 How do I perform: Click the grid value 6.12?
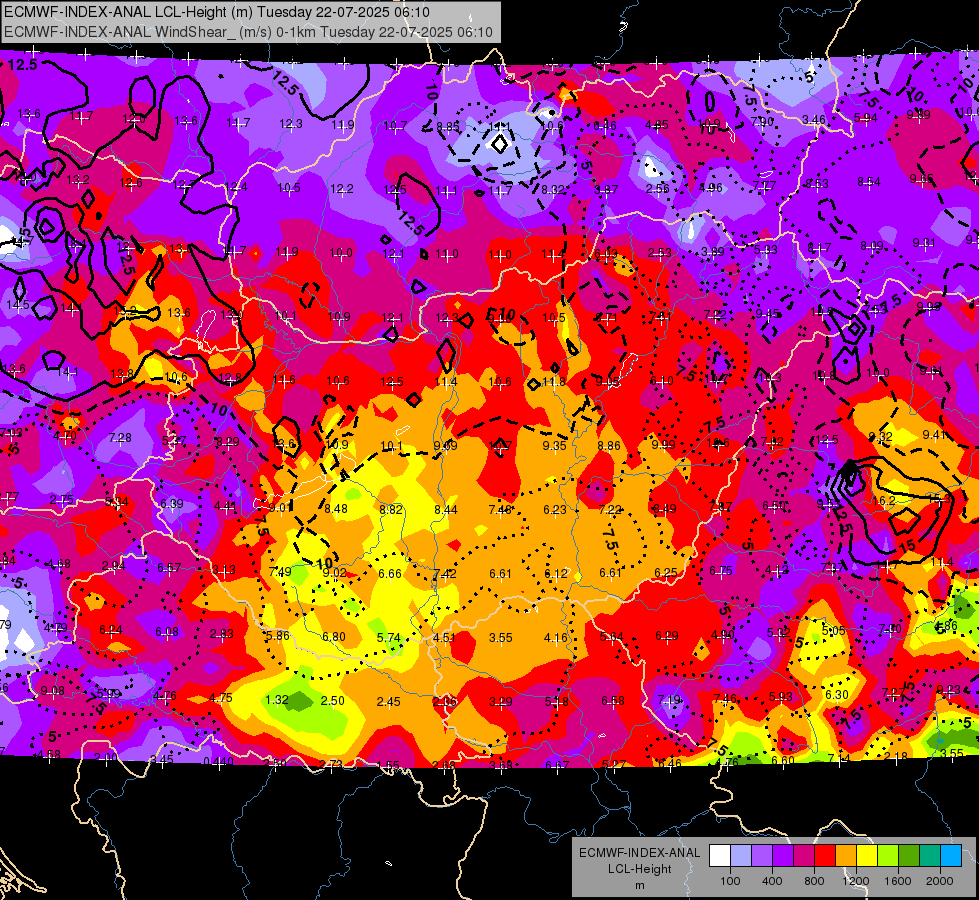[x=556, y=573]
